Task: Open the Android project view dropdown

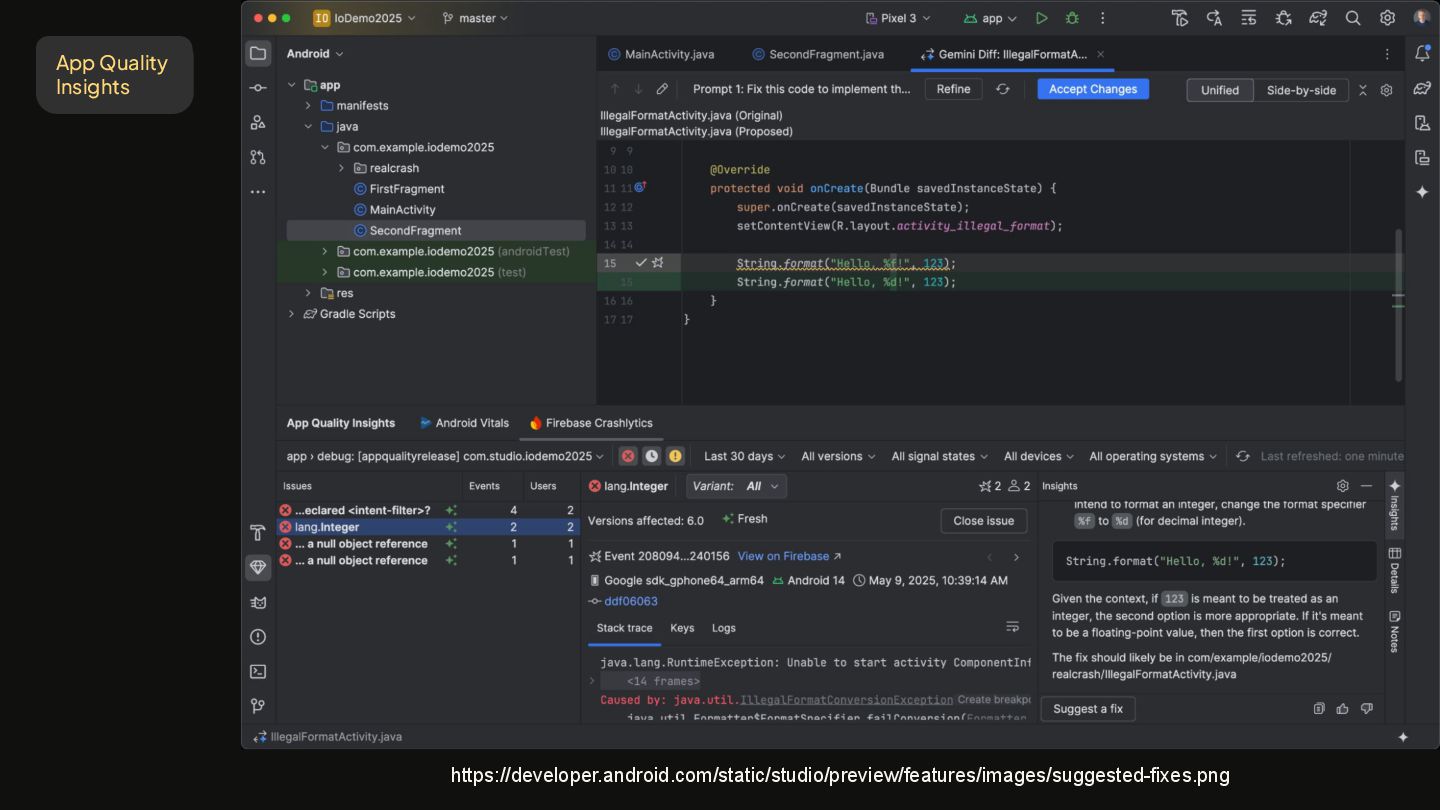Action: [x=315, y=54]
